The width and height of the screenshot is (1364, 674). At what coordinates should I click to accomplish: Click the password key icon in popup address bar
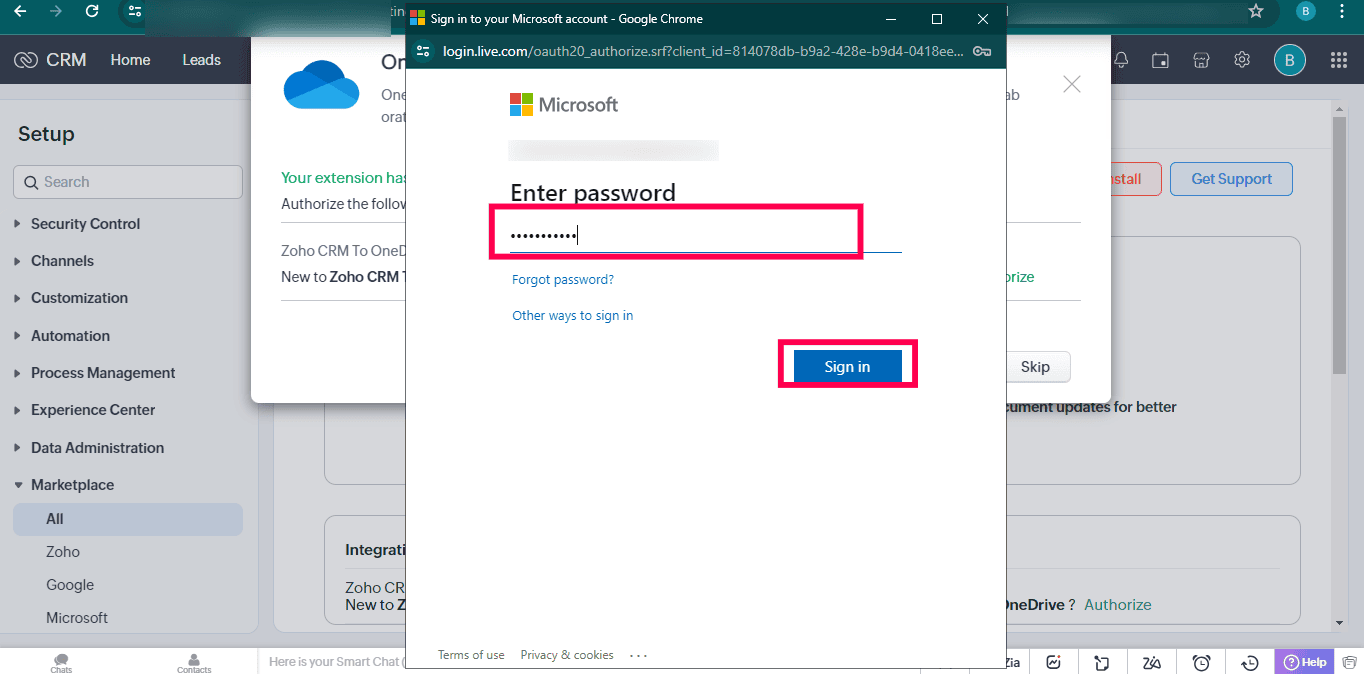tap(982, 51)
